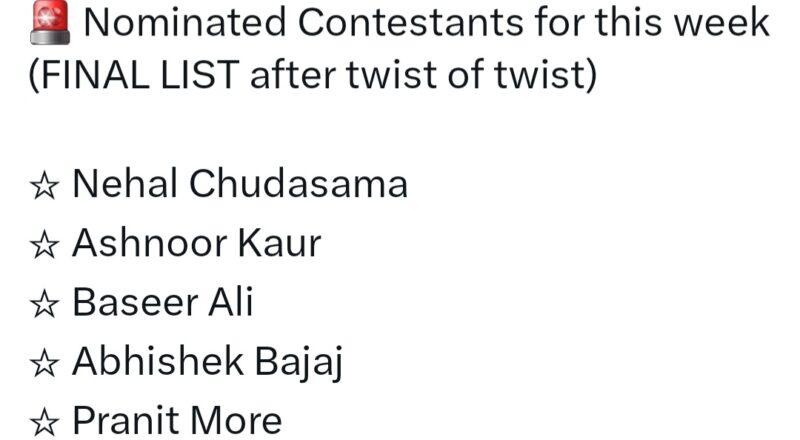Select the words FINAL LIST
This screenshot has height=440, width=800.
click(x=139, y=75)
